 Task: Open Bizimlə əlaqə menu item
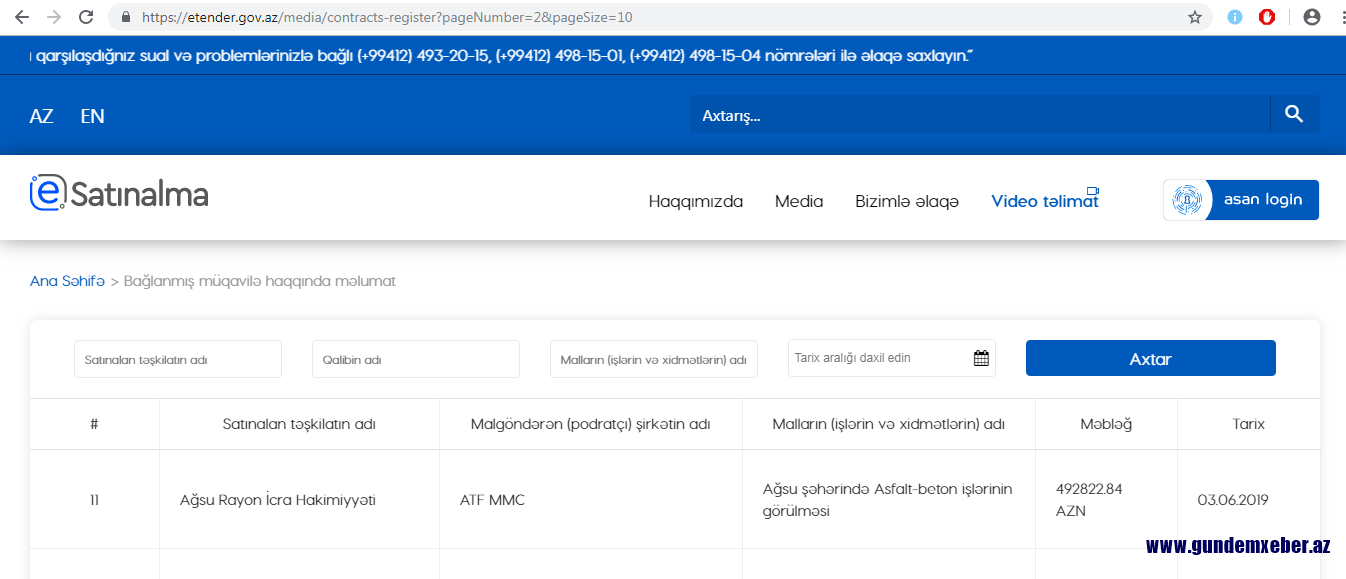(x=907, y=201)
